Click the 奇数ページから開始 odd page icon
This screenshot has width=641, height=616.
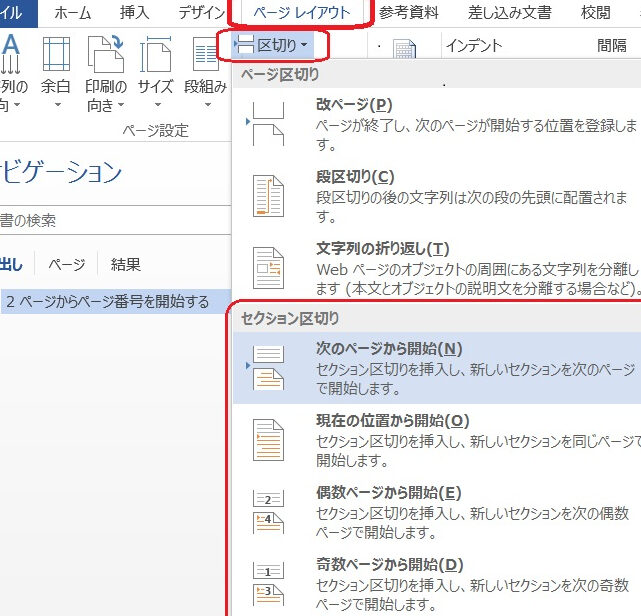click(x=268, y=584)
